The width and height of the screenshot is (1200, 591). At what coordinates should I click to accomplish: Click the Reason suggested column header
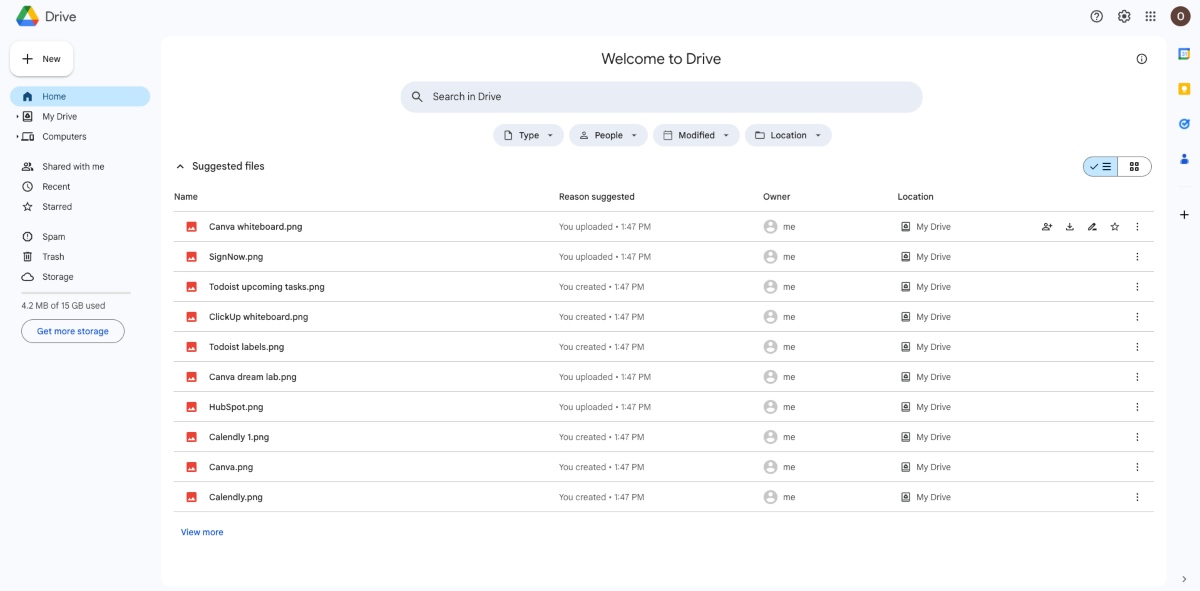597,197
